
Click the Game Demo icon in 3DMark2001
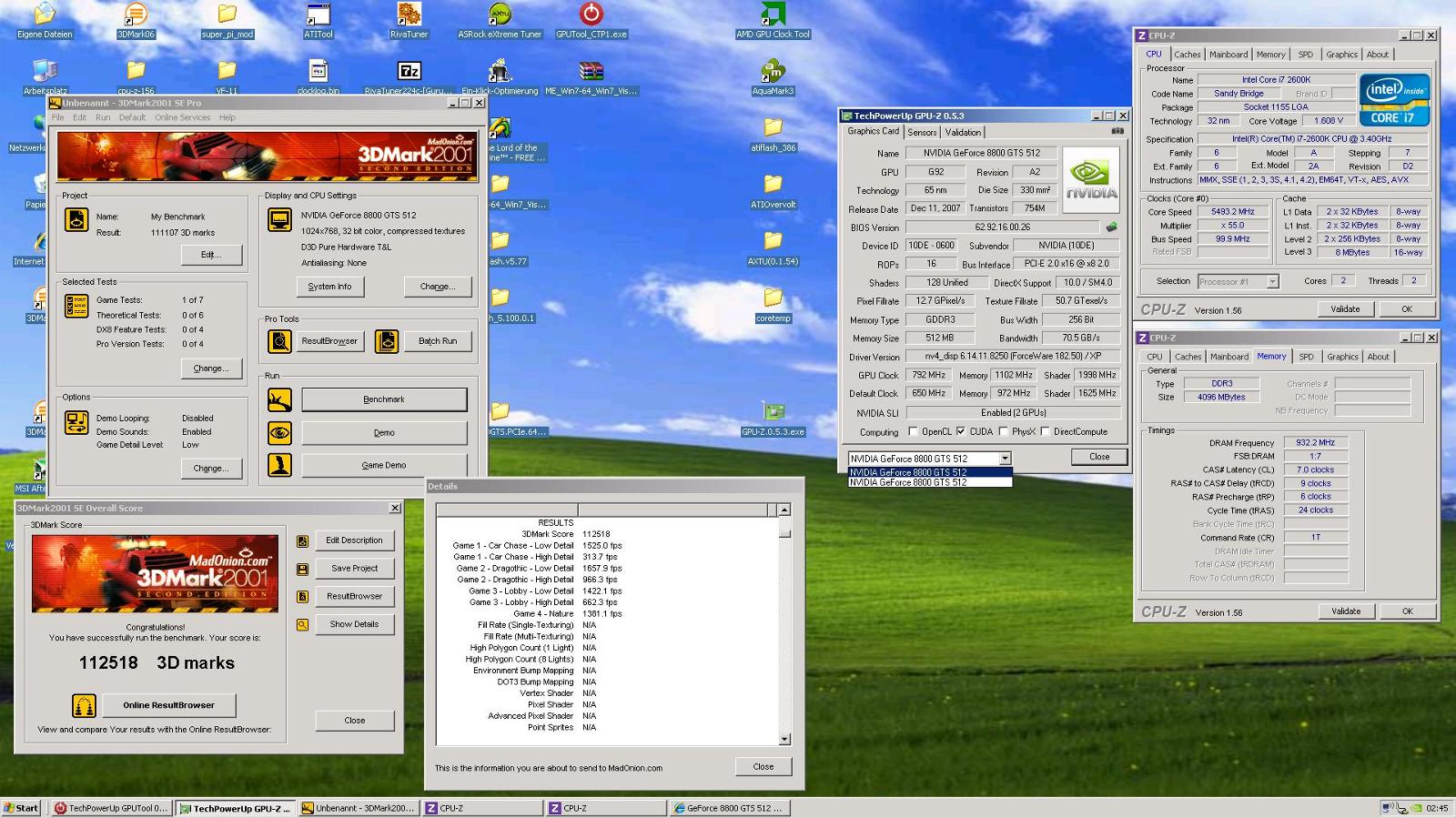pyautogui.click(x=279, y=465)
